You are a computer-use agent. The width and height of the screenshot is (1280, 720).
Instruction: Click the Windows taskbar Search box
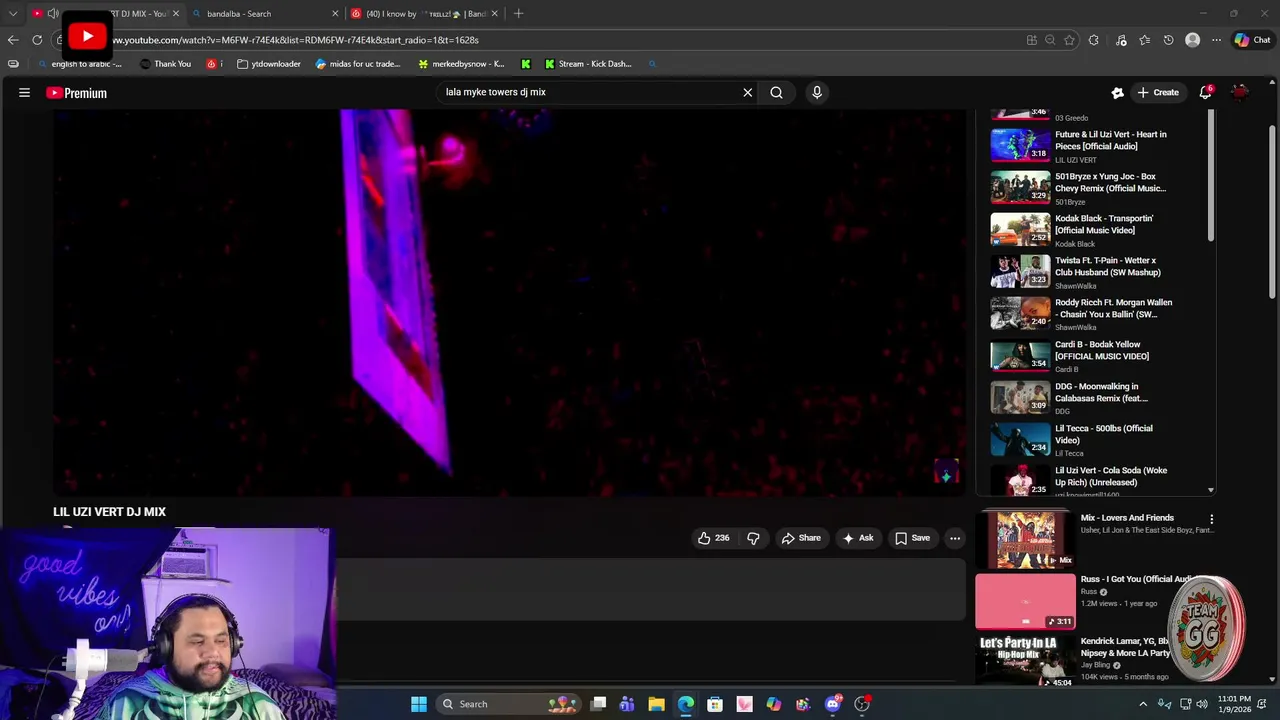pyautogui.click(x=510, y=704)
